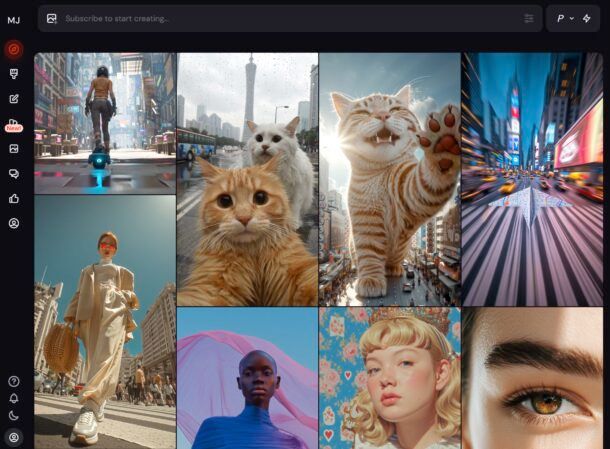Open the motion-blurred Times Square image

click(532, 179)
